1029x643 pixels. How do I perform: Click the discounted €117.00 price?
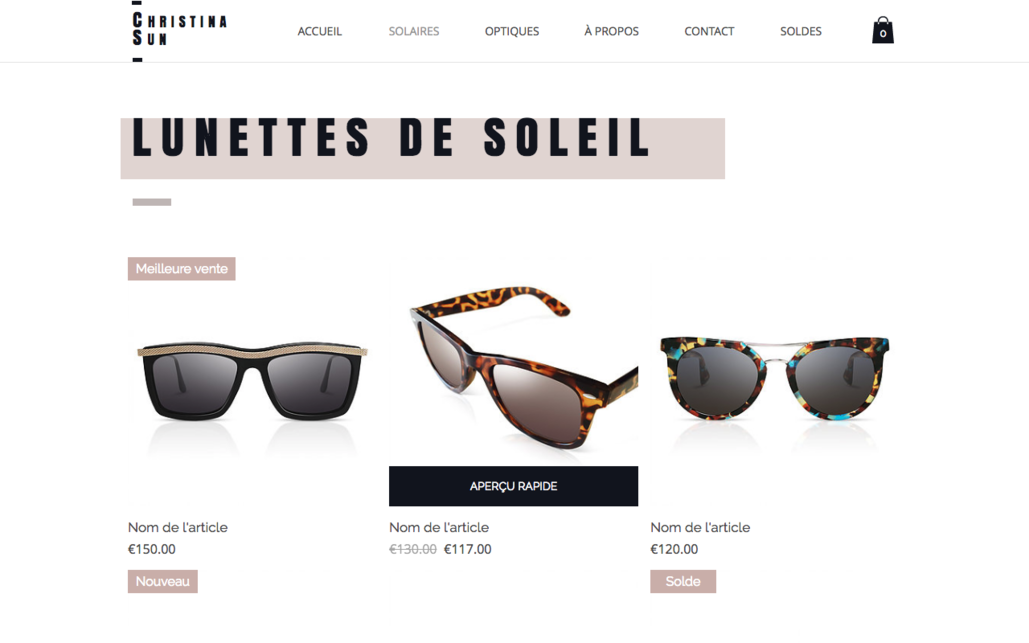tap(468, 549)
